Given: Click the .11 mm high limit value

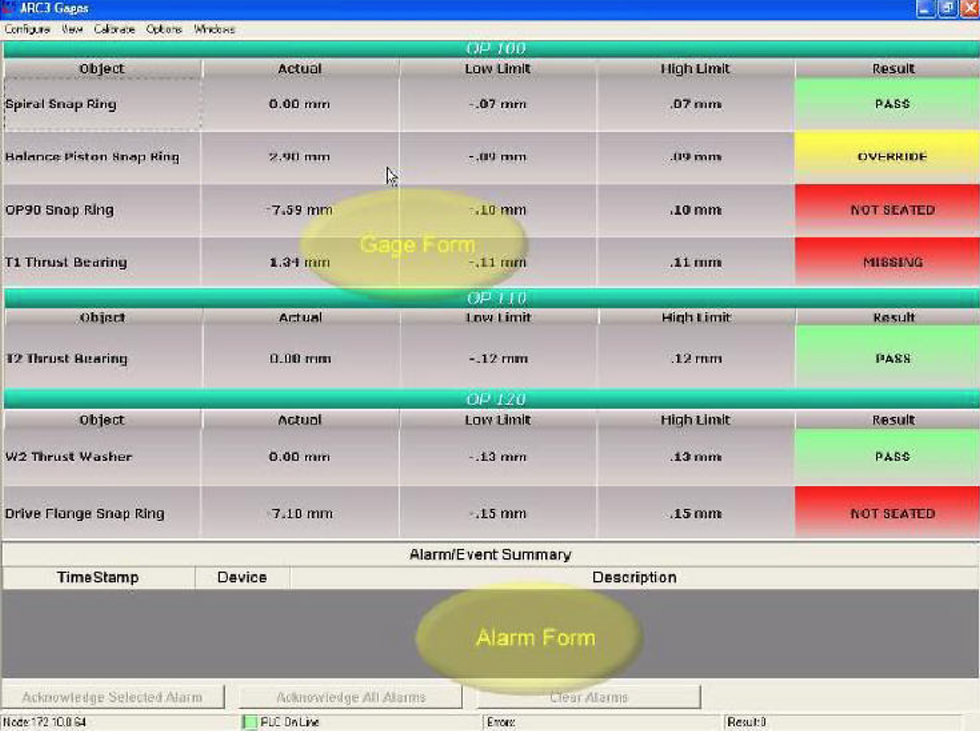Looking at the screenshot, I should 695,262.
